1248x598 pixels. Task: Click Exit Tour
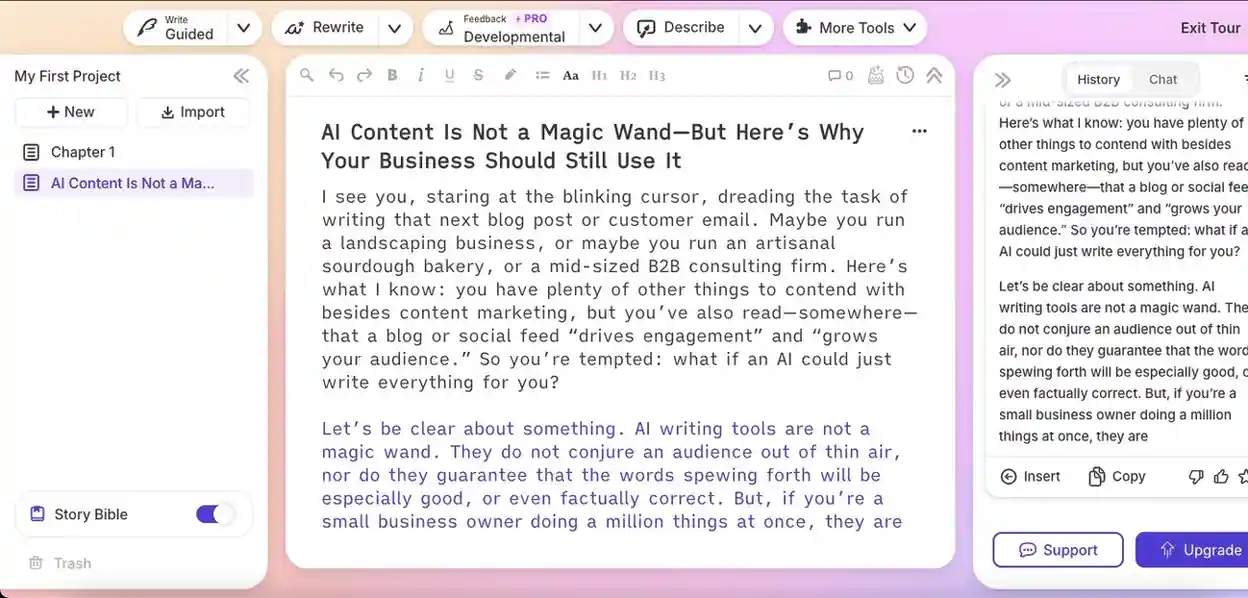click(x=1210, y=28)
